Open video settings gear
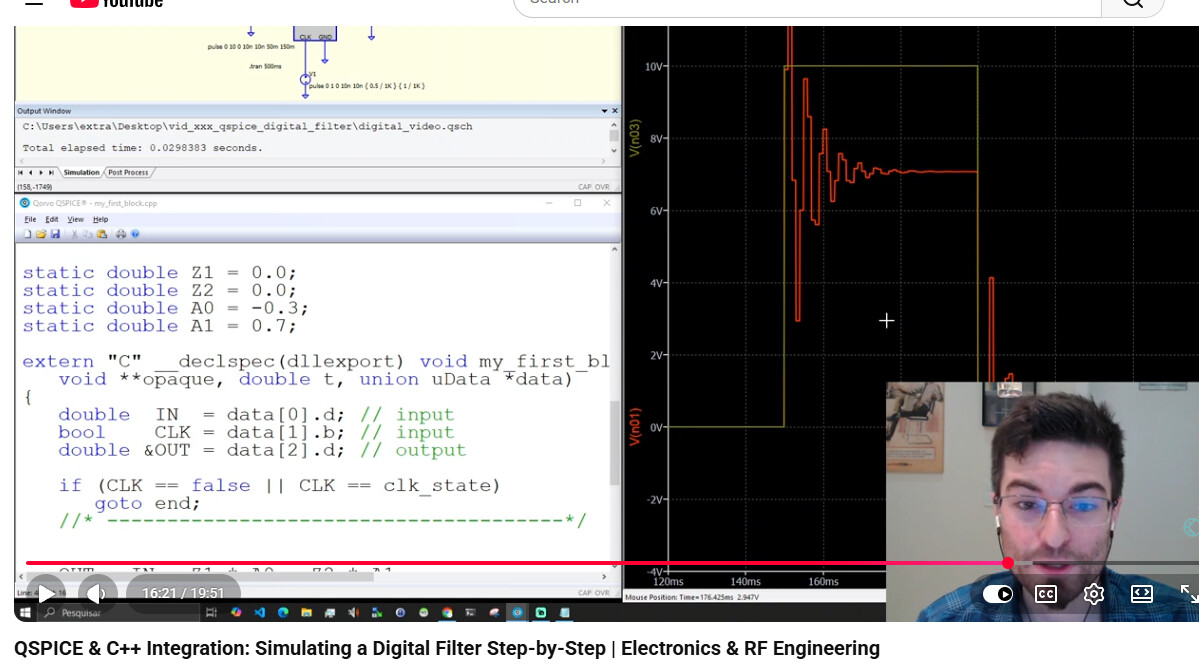The width and height of the screenshot is (1199, 666). point(1093,594)
